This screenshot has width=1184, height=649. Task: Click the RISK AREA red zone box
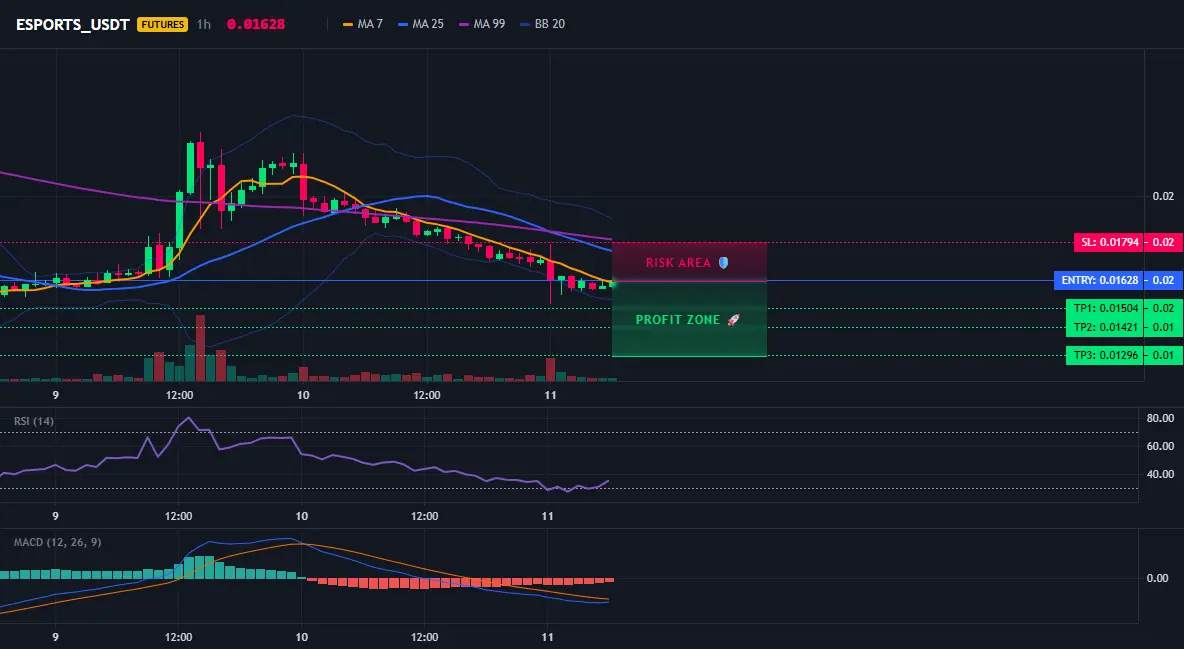coord(689,262)
